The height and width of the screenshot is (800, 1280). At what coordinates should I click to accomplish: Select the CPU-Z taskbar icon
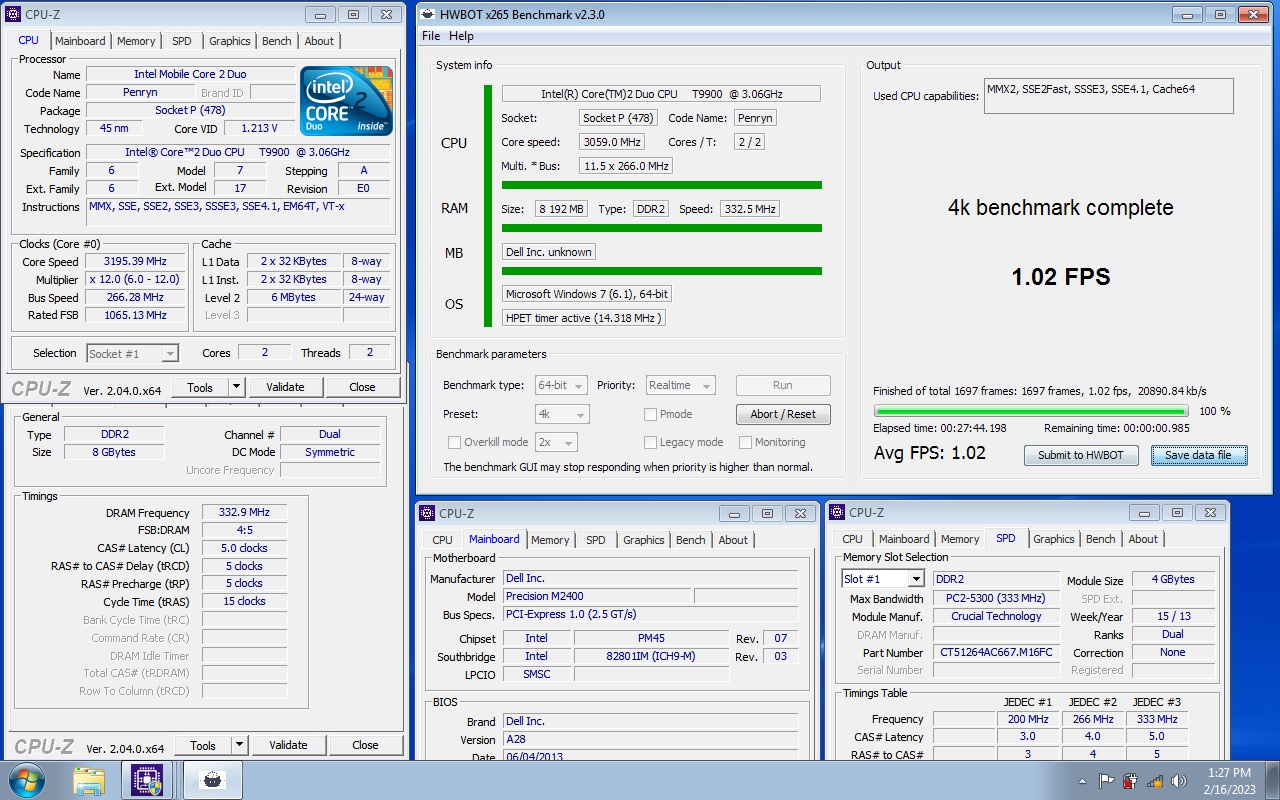[x=148, y=780]
